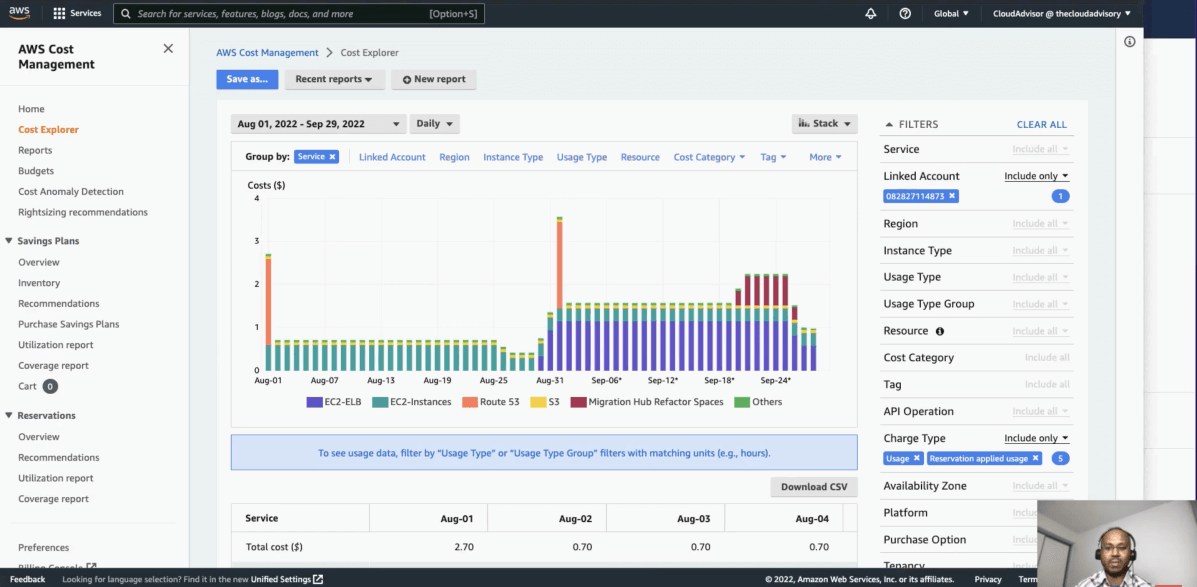This screenshot has height=587, width=1197.
Task: Click CLEAR ALL filters link
Action: [x=1041, y=125]
